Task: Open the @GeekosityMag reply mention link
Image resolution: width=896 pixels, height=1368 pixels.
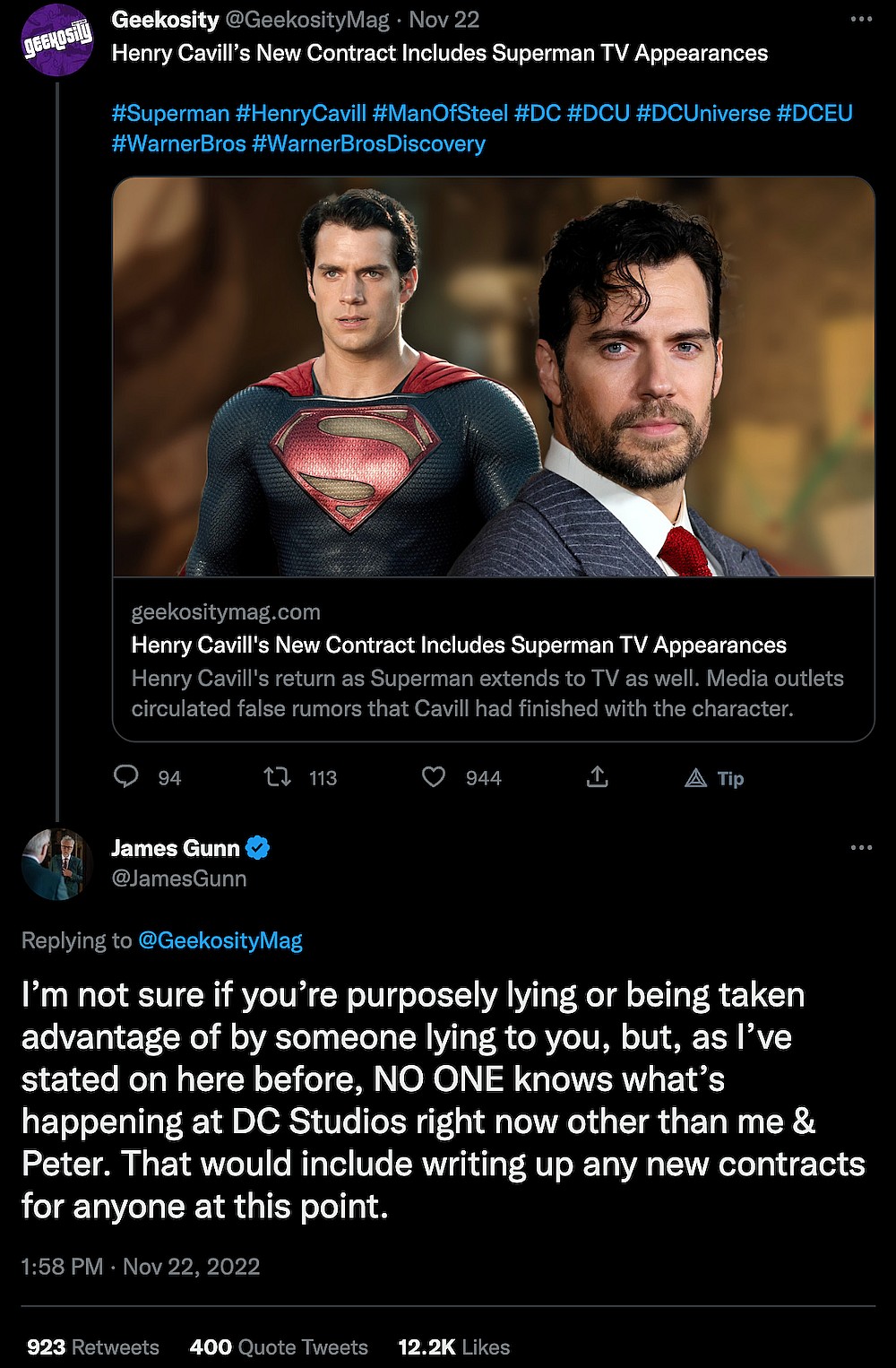Action: coord(220,940)
